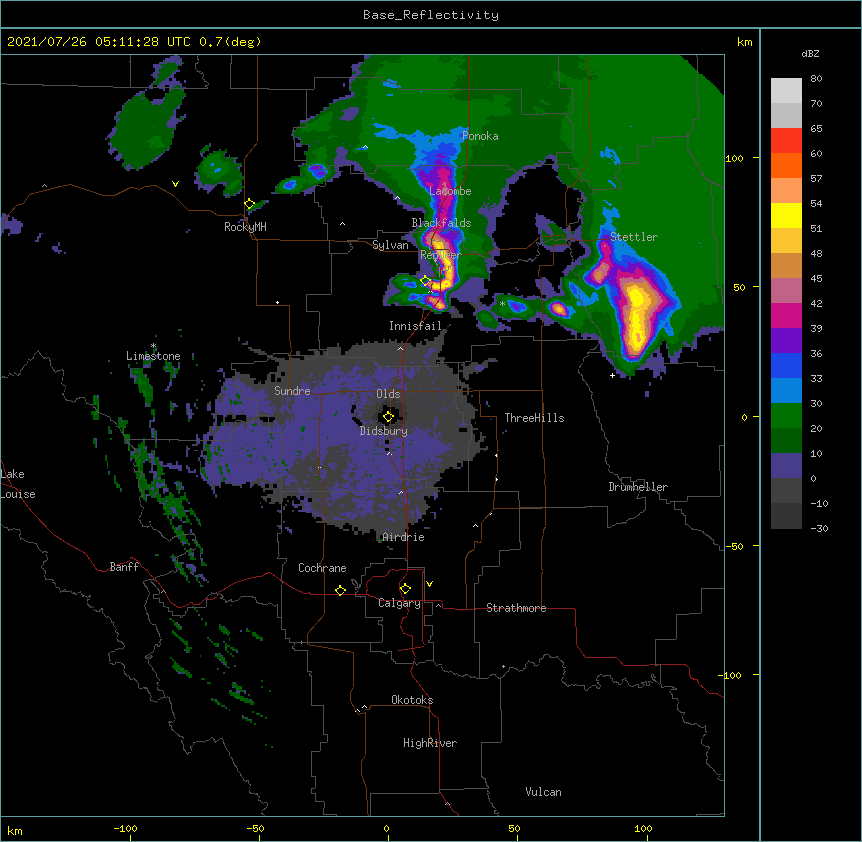Click the Vulcan label
The height and width of the screenshot is (842, 862).
[x=543, y=792]
